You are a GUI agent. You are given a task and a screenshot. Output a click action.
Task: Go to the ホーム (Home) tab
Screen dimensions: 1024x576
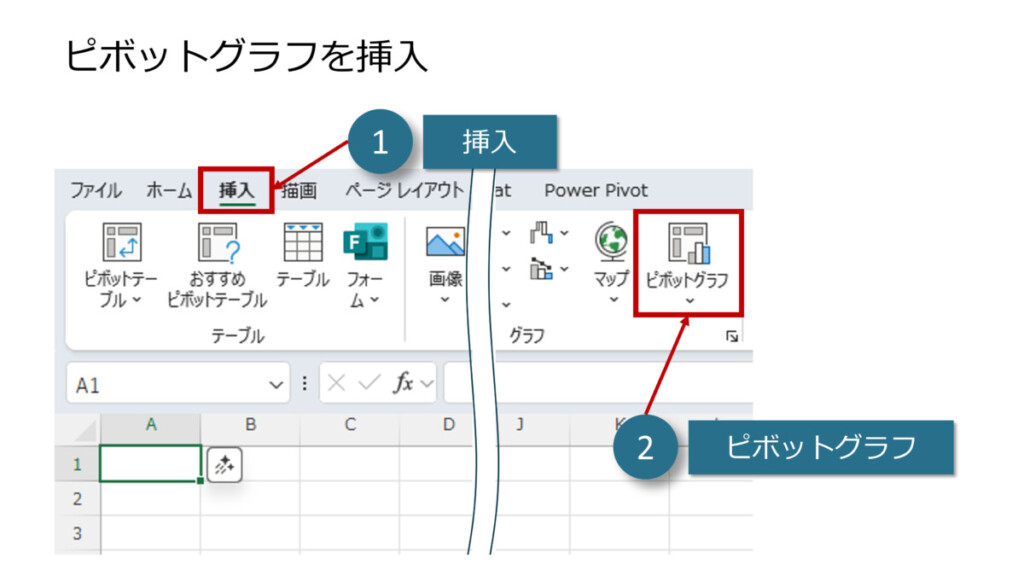(x=169, y=190)
